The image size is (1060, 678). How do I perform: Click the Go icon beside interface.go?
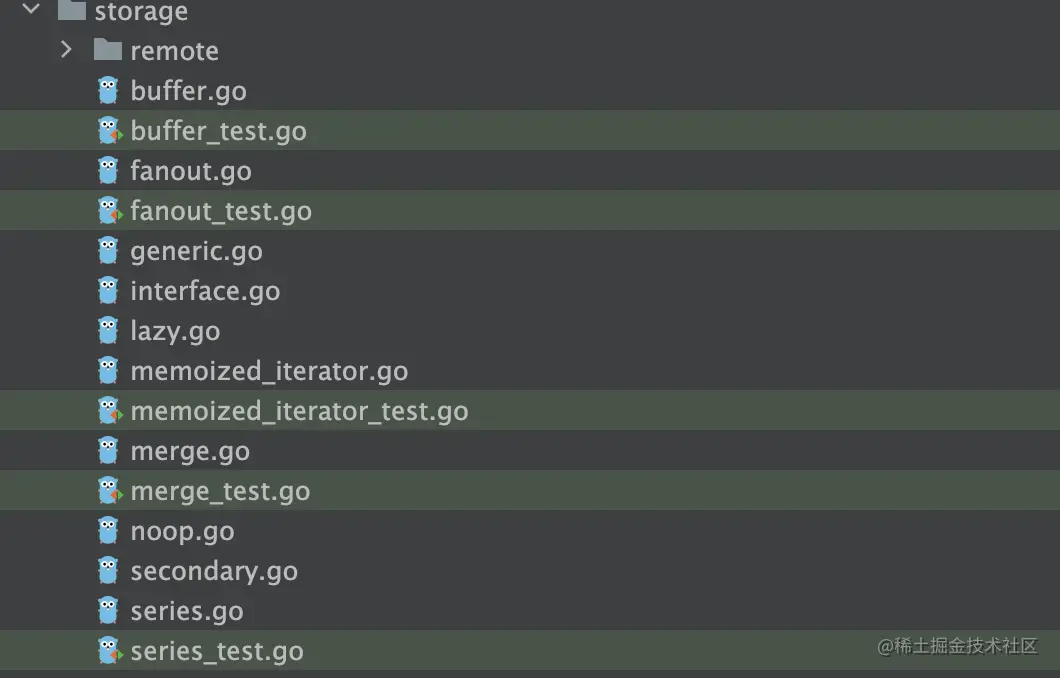point(108,291)
